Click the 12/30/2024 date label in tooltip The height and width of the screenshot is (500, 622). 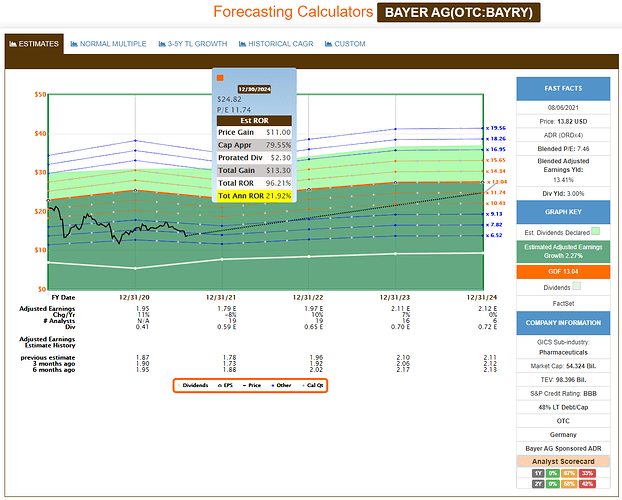(x=254, y=89)
